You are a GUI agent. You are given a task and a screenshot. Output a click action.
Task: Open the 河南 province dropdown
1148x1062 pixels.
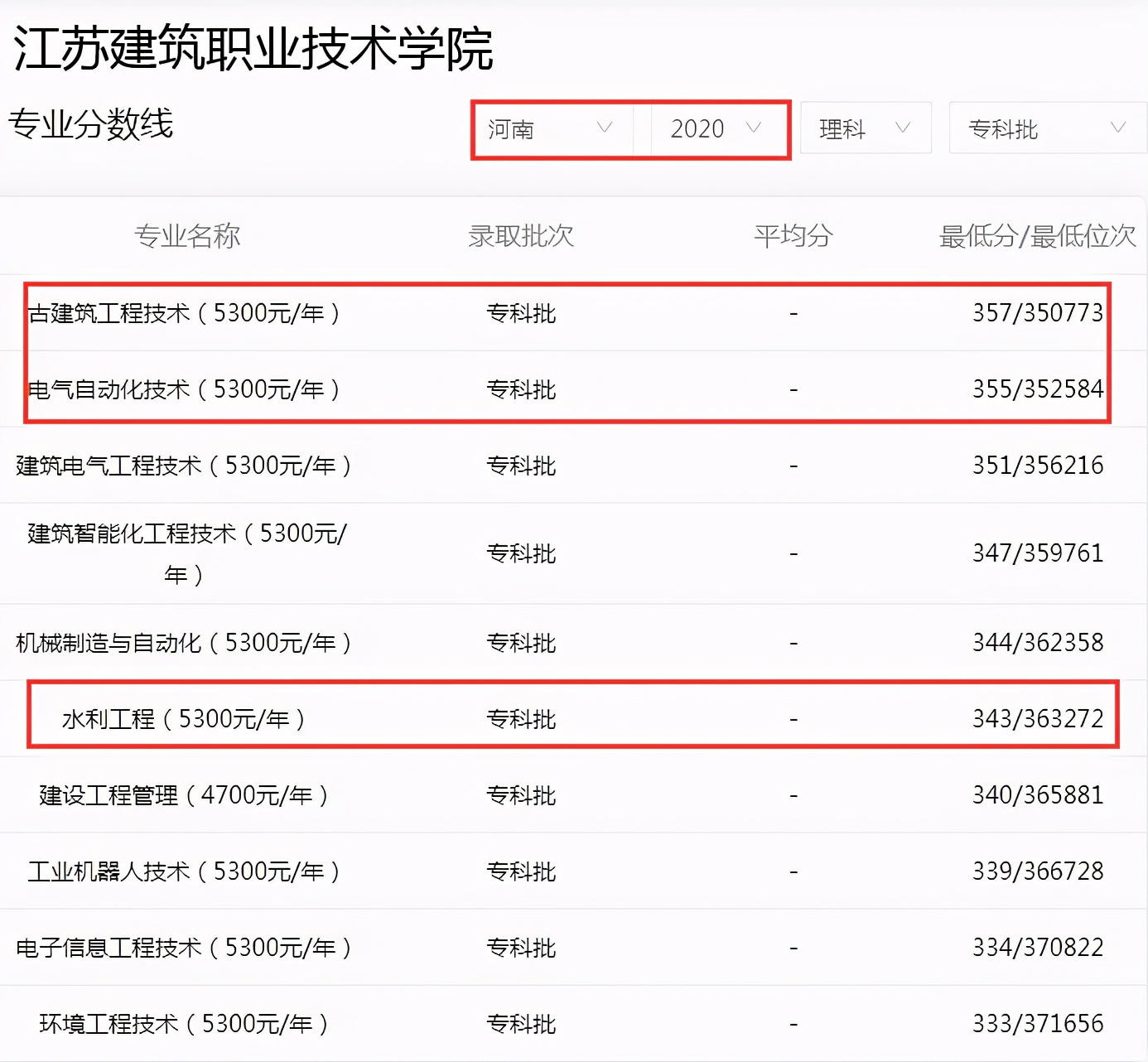coord(549,128)
